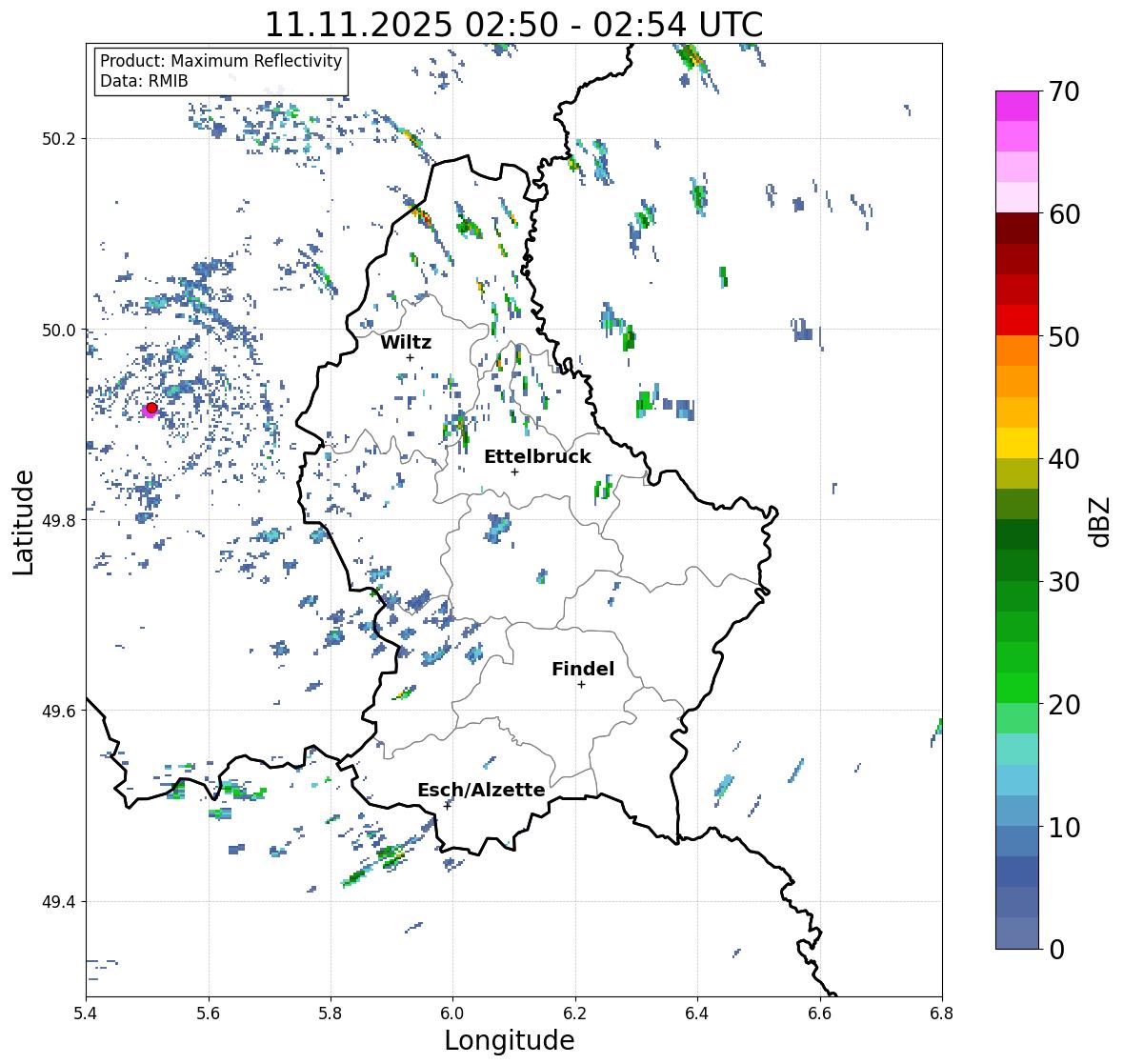Click the 6.8 longitude tick label
This screenshot has height=1064, width=1123.
point(942,1014)
